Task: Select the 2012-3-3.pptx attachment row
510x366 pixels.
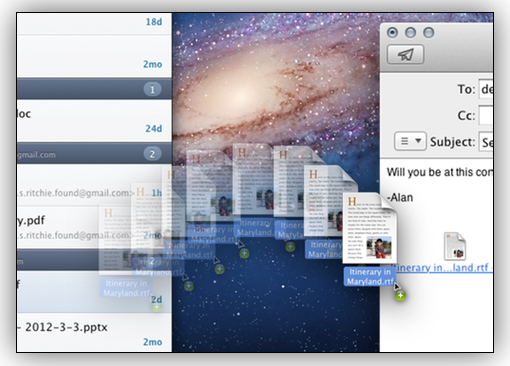Action: pos(94,333)
